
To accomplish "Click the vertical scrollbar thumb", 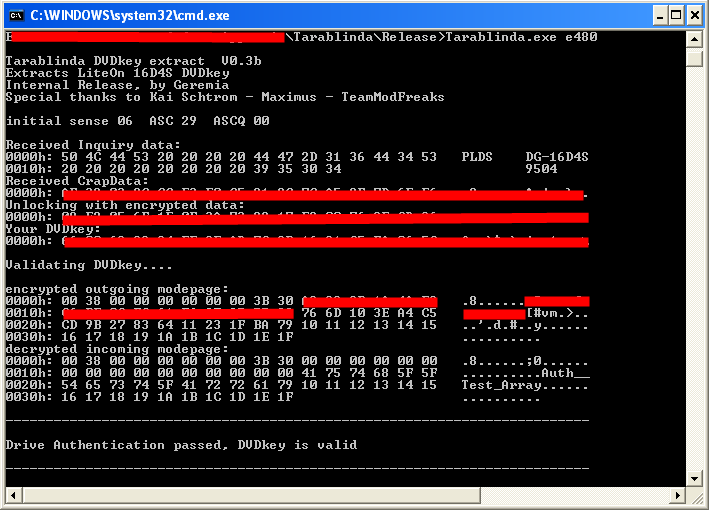I will [694, 58].
